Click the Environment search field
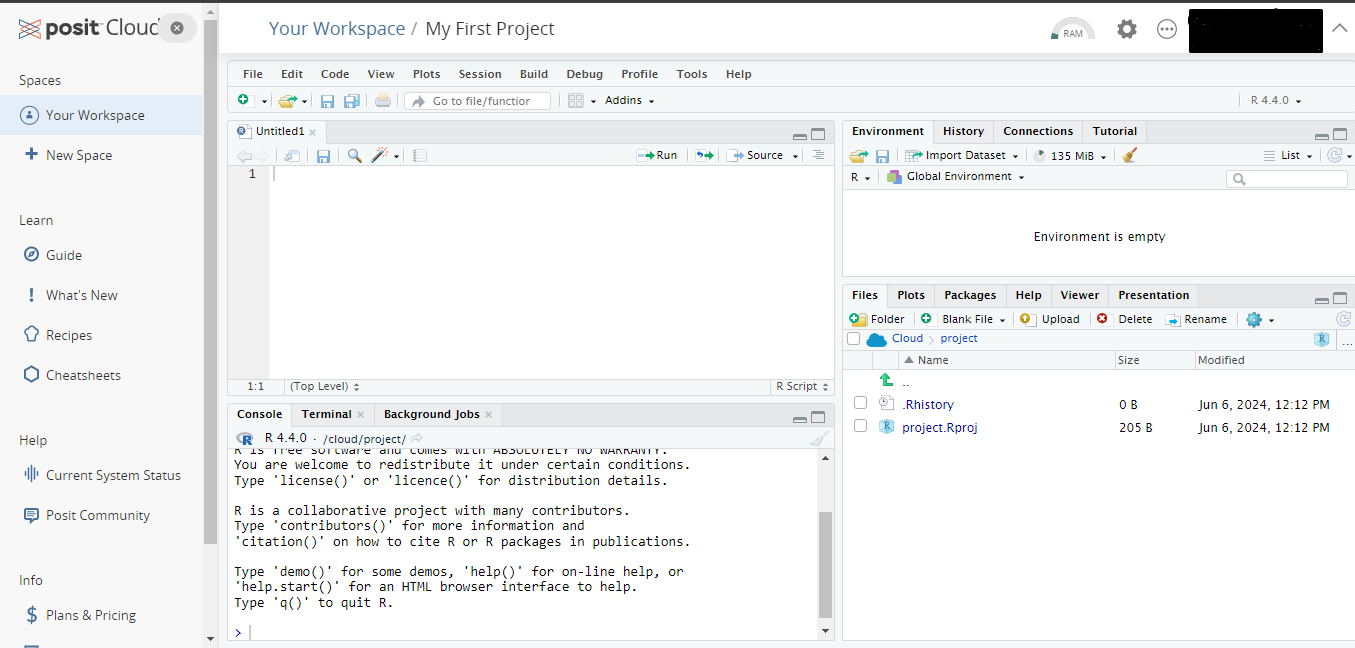 pos(1287,179)
